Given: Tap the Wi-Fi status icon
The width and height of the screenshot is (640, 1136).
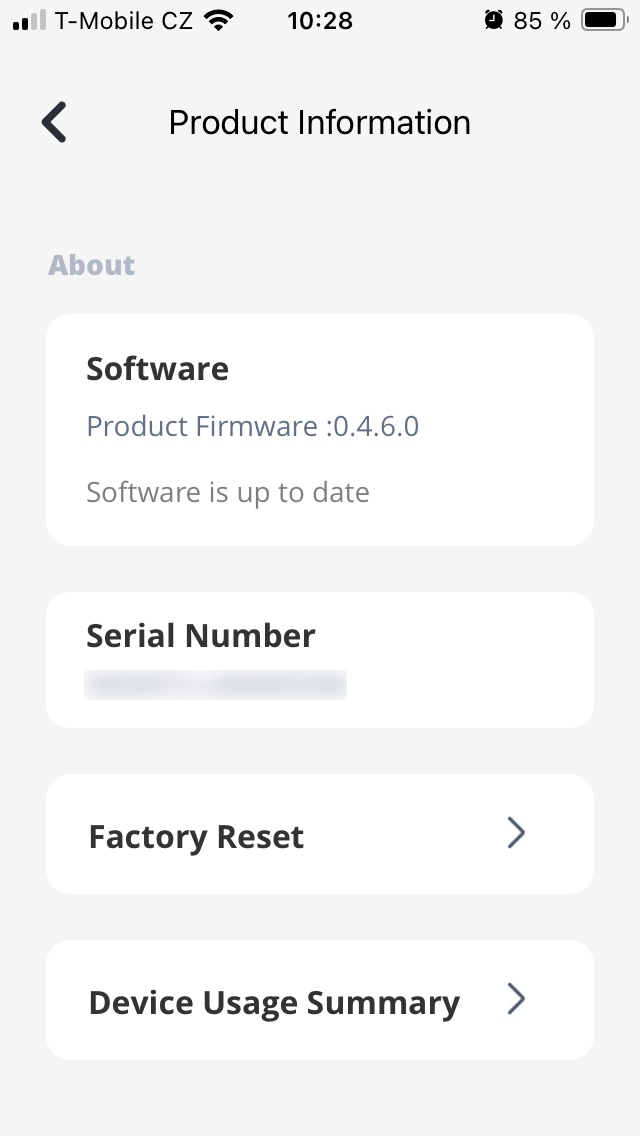Looking at the screenshot, I should [216, 20].
